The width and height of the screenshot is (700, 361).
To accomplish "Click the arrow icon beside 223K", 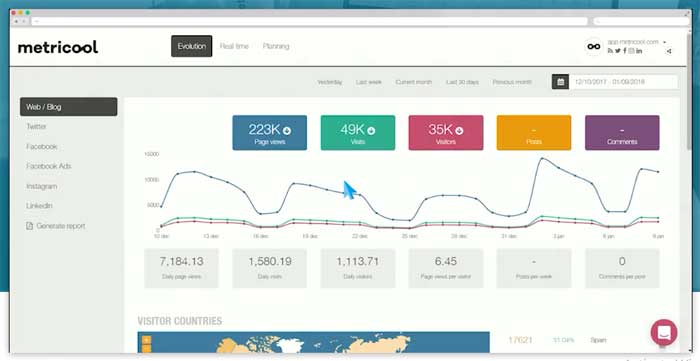I will tap(287, 130).
